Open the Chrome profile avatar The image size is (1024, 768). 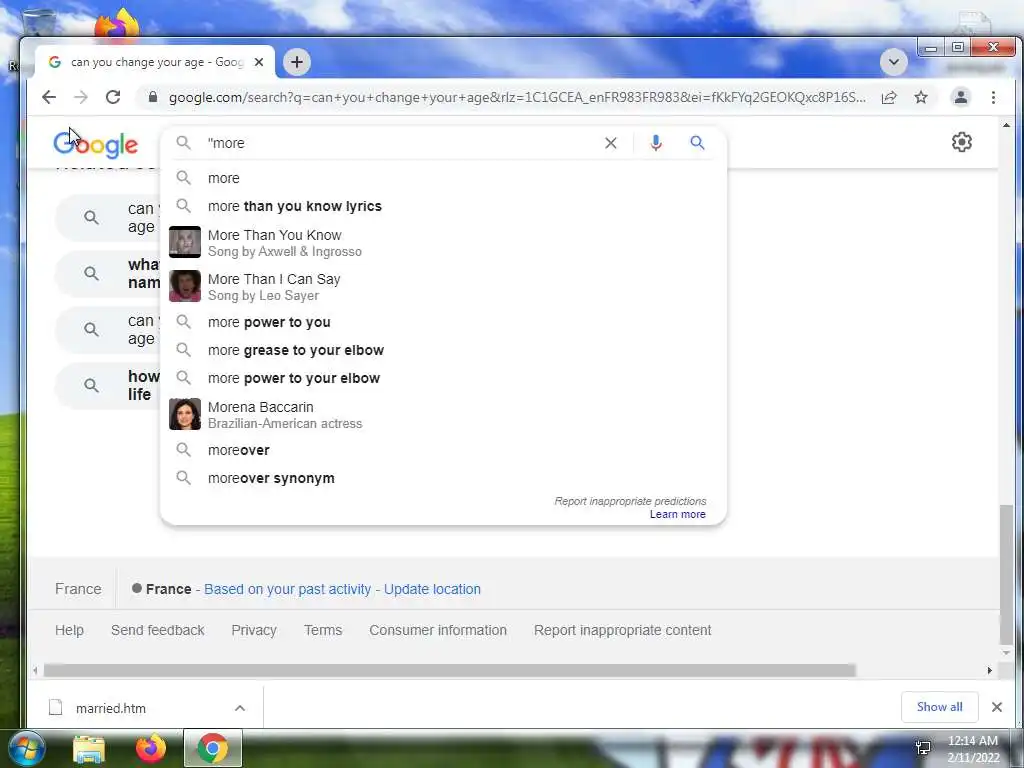(961, 97)
